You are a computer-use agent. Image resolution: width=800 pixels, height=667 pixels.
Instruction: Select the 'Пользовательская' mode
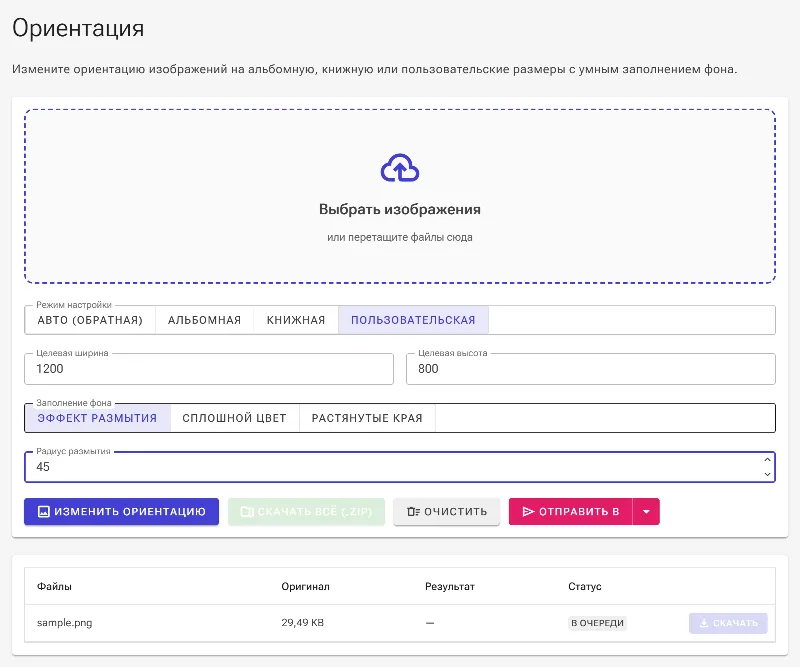coord(413,320)
